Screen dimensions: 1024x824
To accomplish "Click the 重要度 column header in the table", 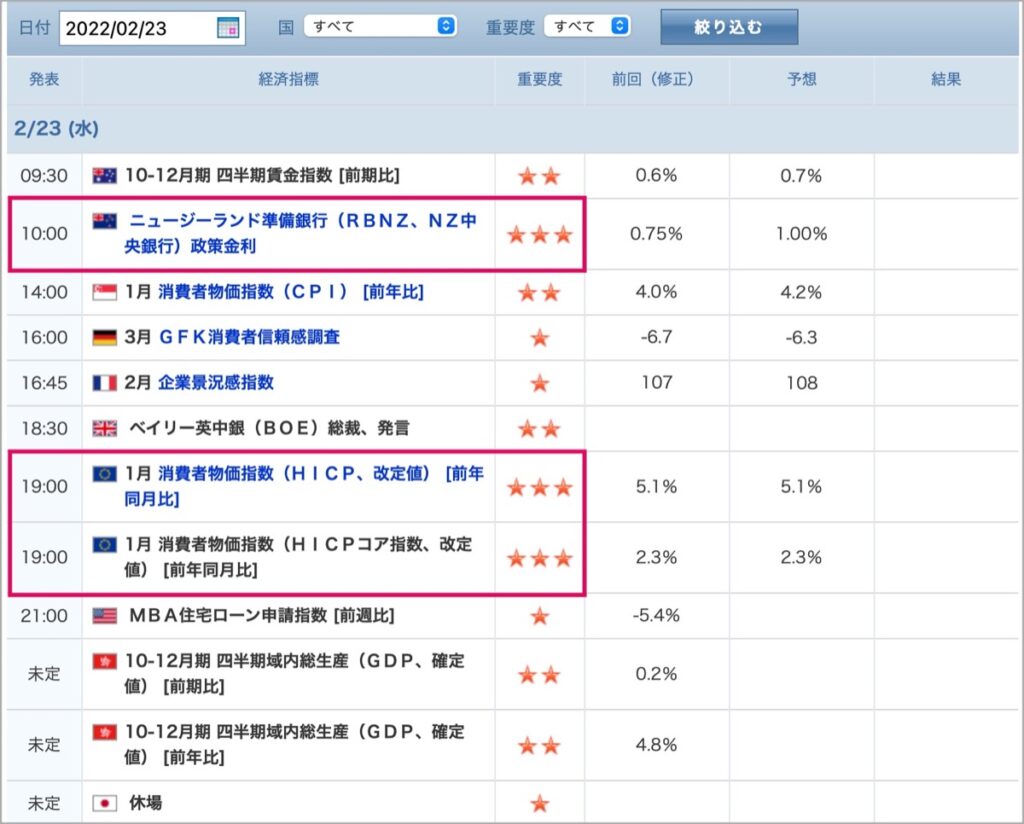I will (539, 80).
